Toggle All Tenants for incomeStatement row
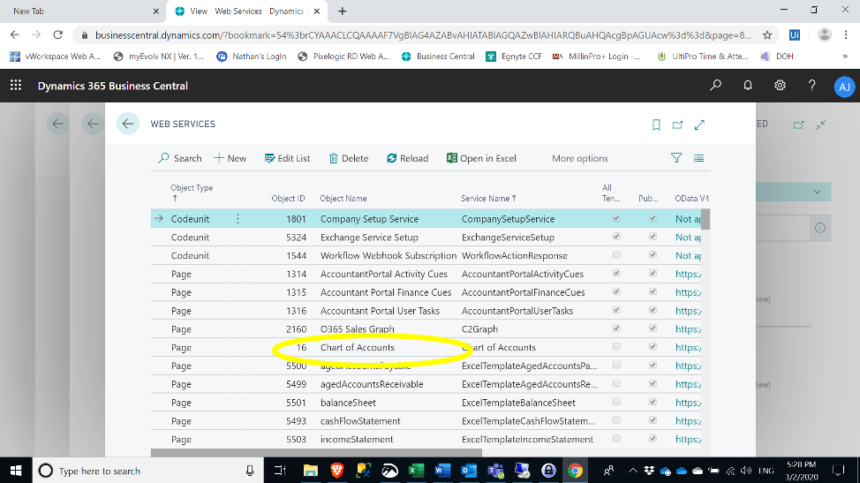 (x=616, y=439)
